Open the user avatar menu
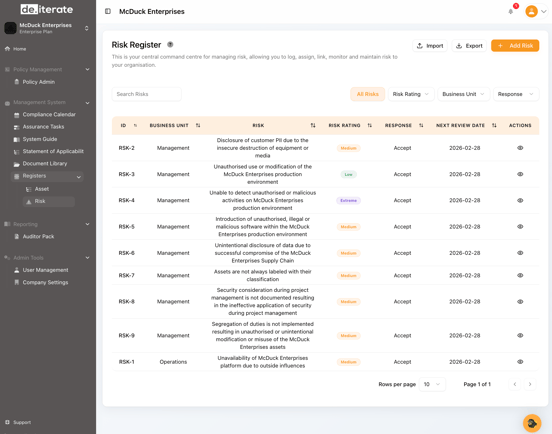The height and width of the screenshot is (434, 552). [532, 11]
